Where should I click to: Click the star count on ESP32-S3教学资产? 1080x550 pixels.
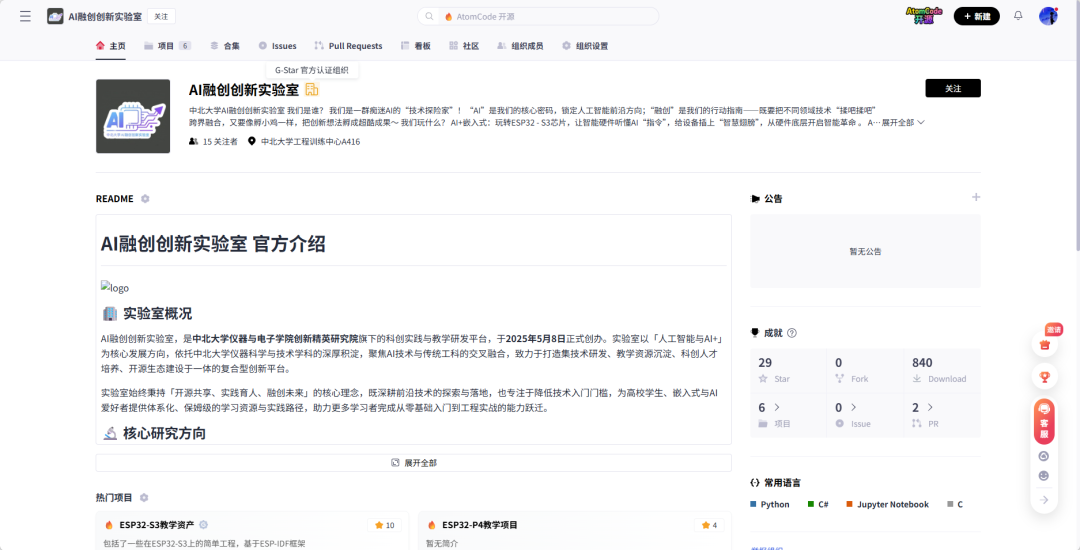pyautogui.click(x=384, y=525)
